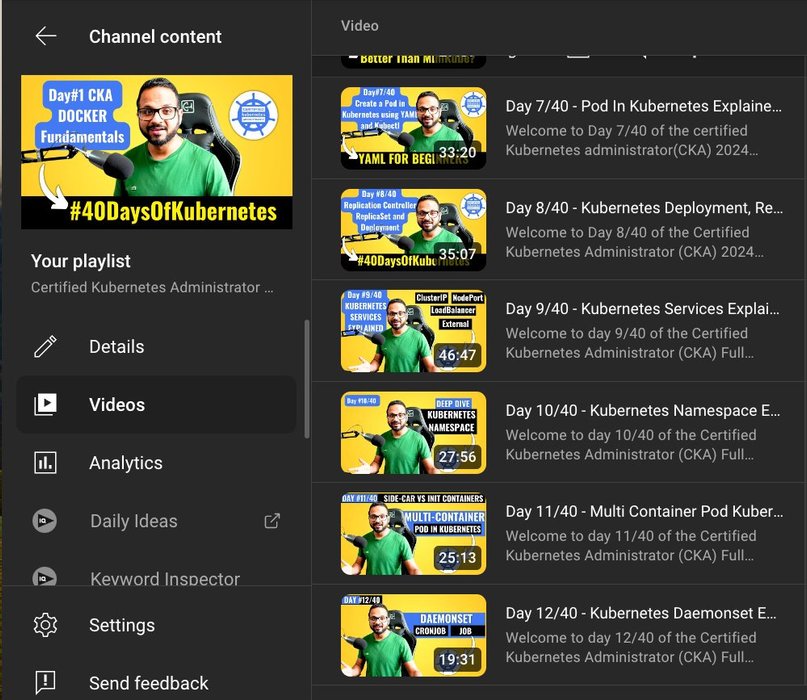Open the Day 7/40 Pod In Kubernetes video title

click(x=643, y=106)
